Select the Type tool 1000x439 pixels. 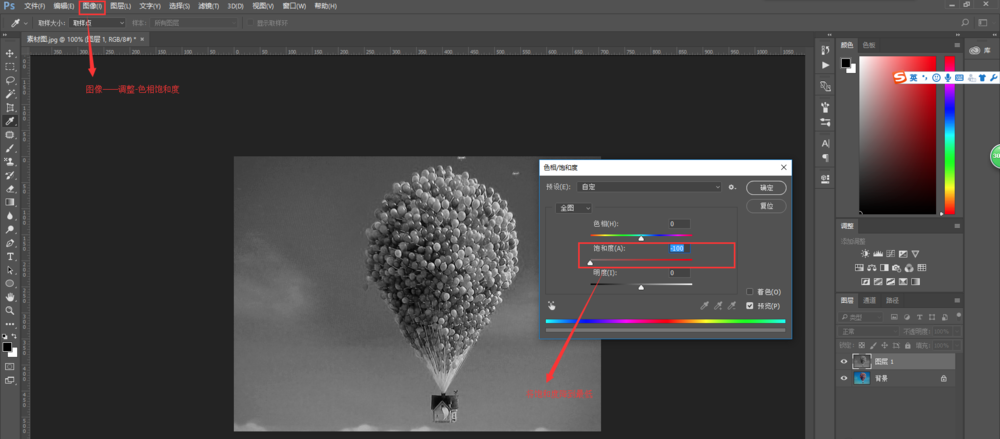10,256
